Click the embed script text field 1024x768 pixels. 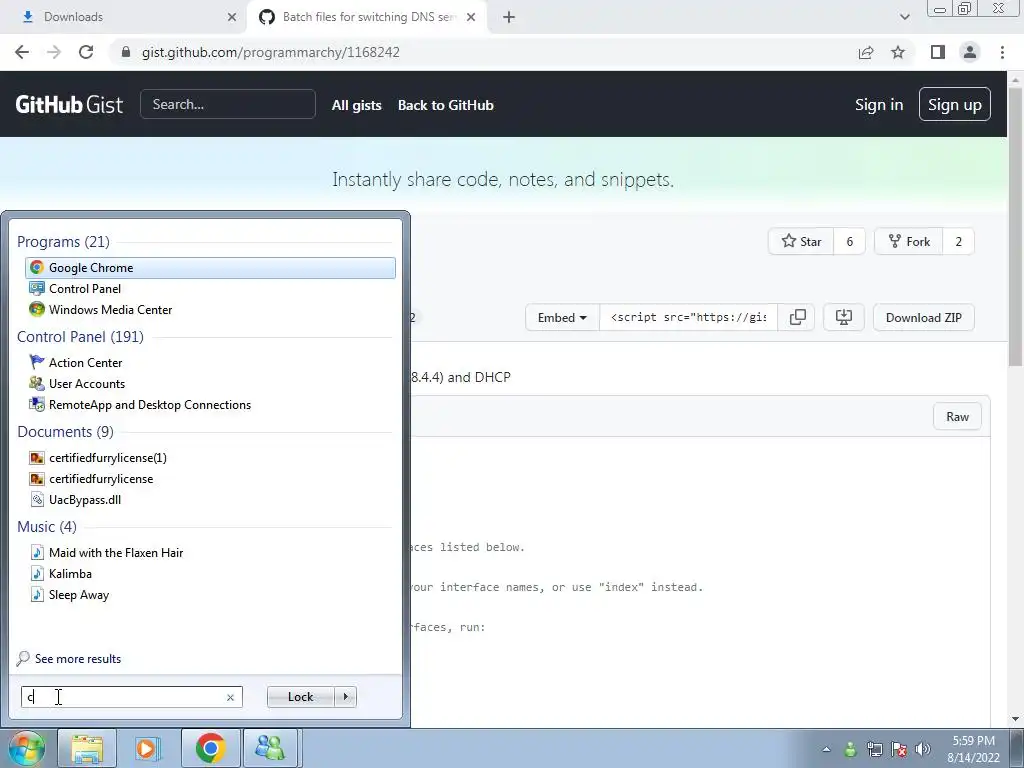[x=688, y=317]
